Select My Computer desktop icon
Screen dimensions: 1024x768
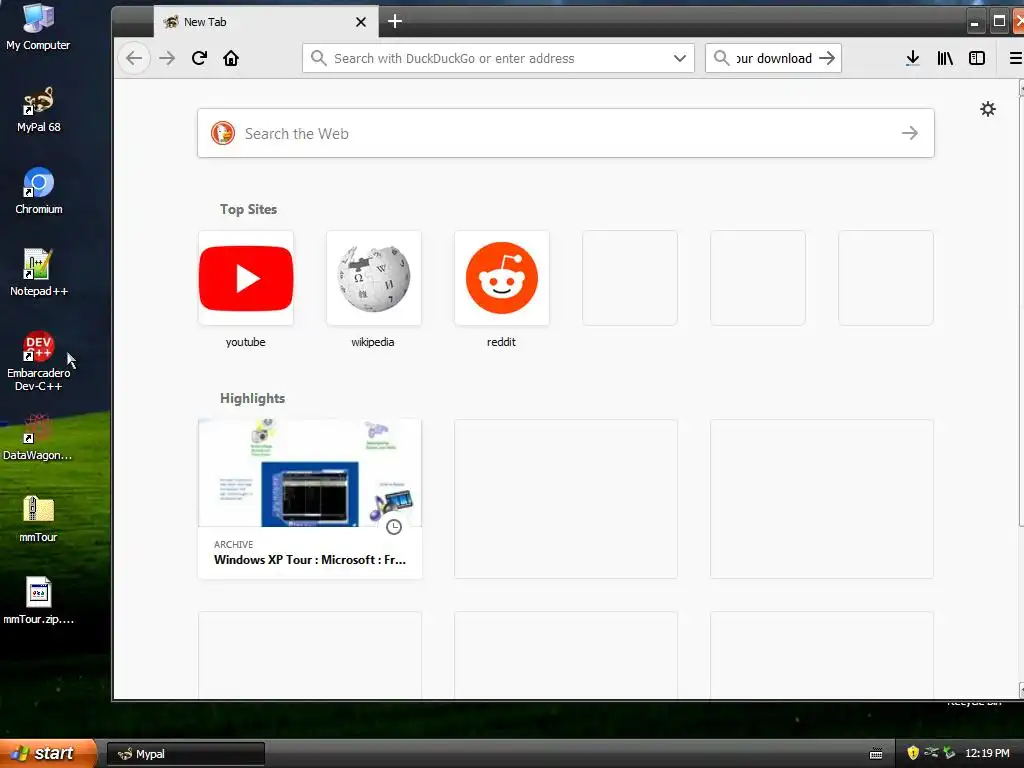[x=38, y=27]
